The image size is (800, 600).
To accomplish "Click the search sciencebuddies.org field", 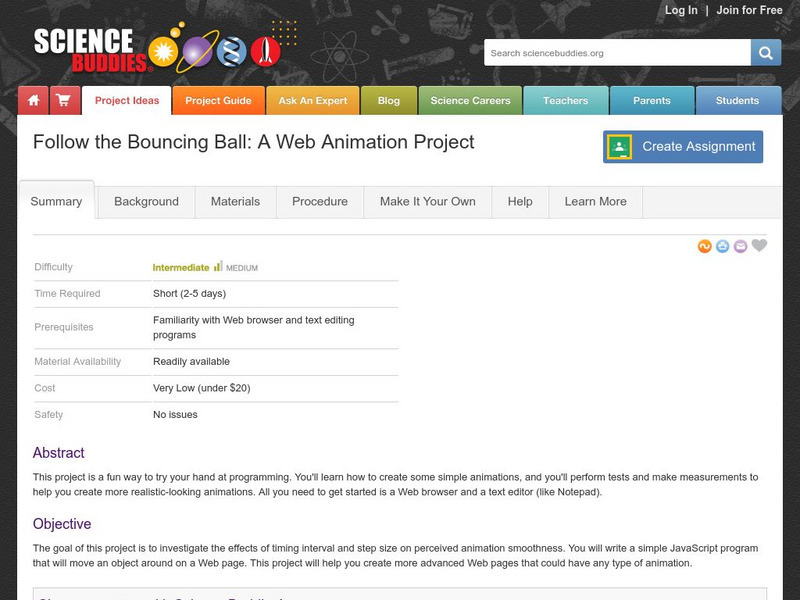I will tap(617, 53).
